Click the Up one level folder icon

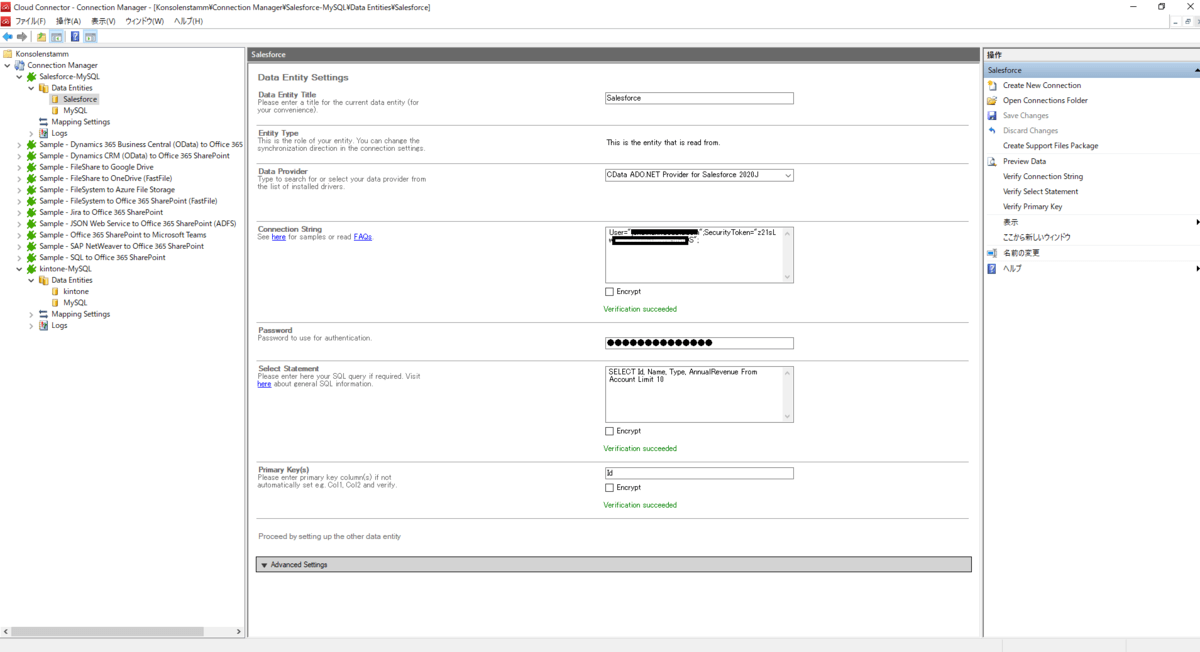42,37
